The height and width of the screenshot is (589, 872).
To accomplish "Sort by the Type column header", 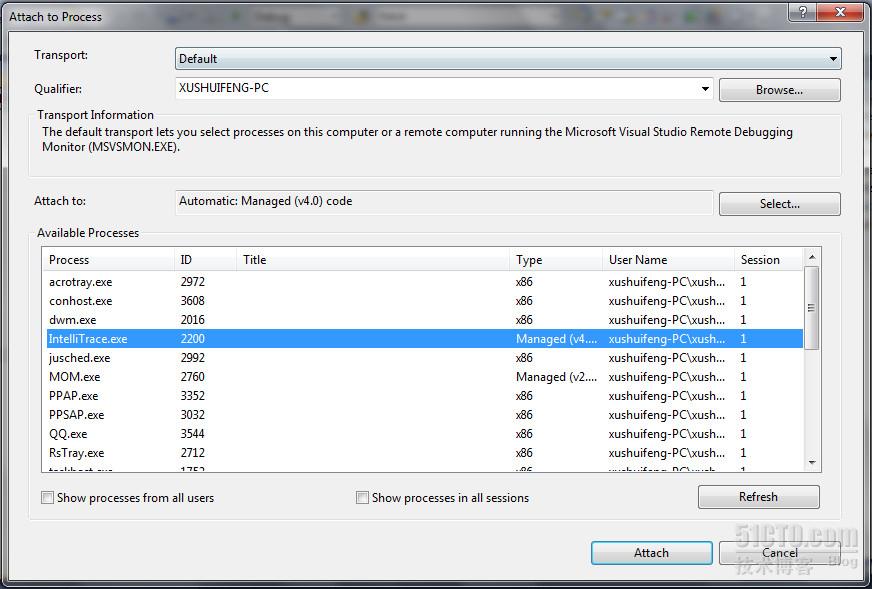I will coord(556,260).
